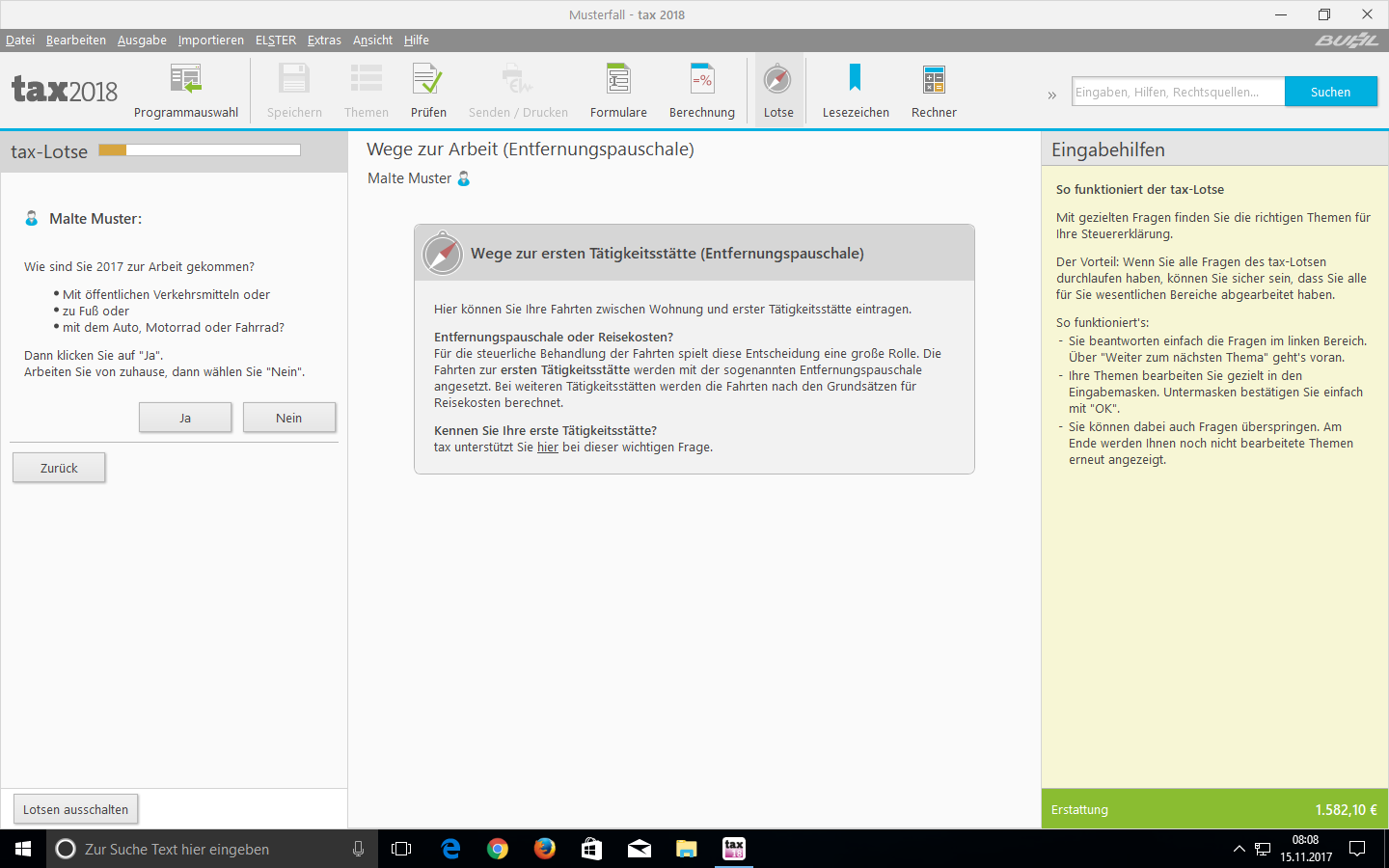Screen dimensions: 1389x868
Task: Toggle the Lotse compass toolbar button
Action: (x=778, y=91)
